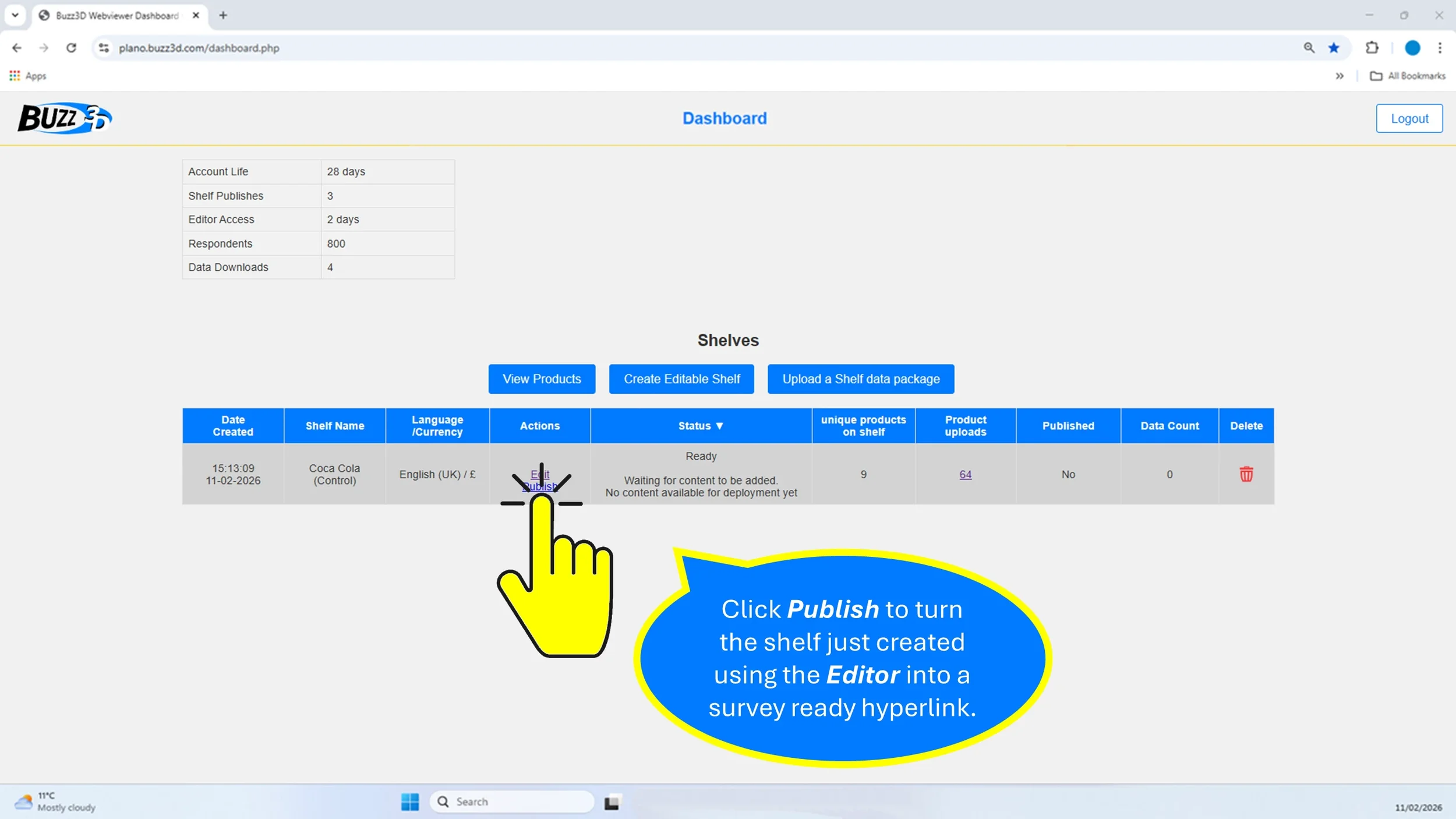This screenshot has width=1456, height=819.
Task: Open the Windows Start menu
Action: click(409, 802)
